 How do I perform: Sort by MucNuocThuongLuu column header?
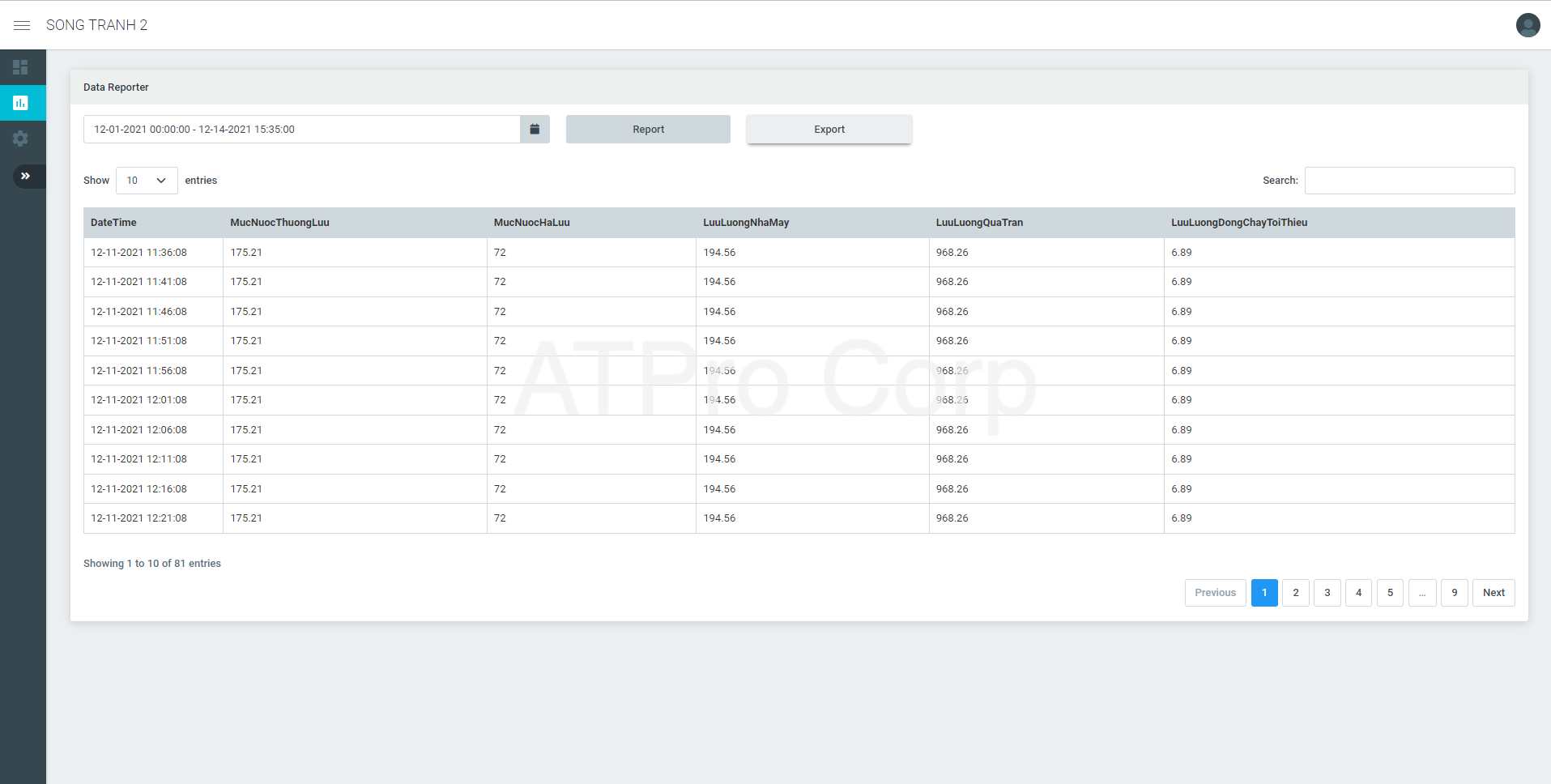pos(279,223)
